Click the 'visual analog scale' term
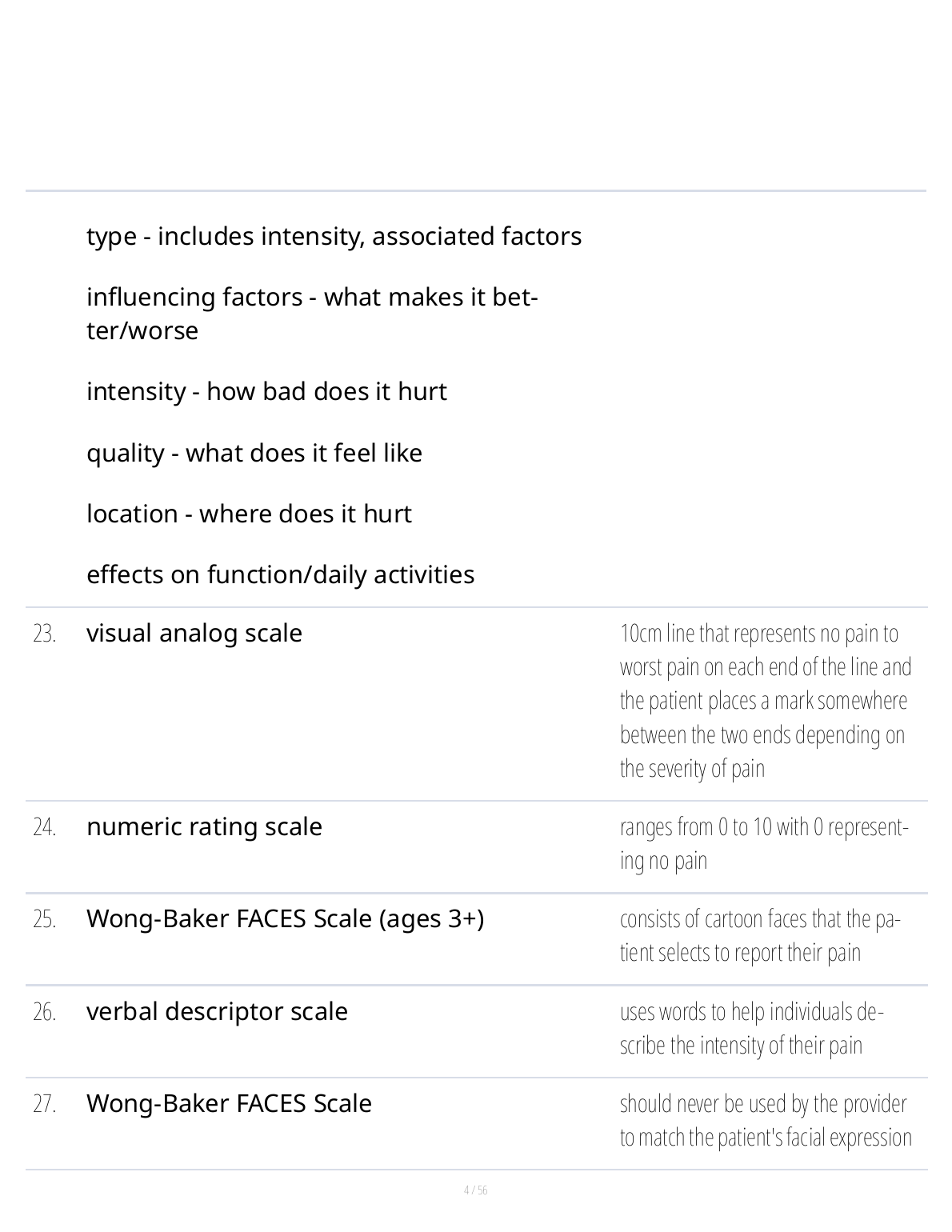This screenshot has height=1232, width=952. click(x=194, y=634)
